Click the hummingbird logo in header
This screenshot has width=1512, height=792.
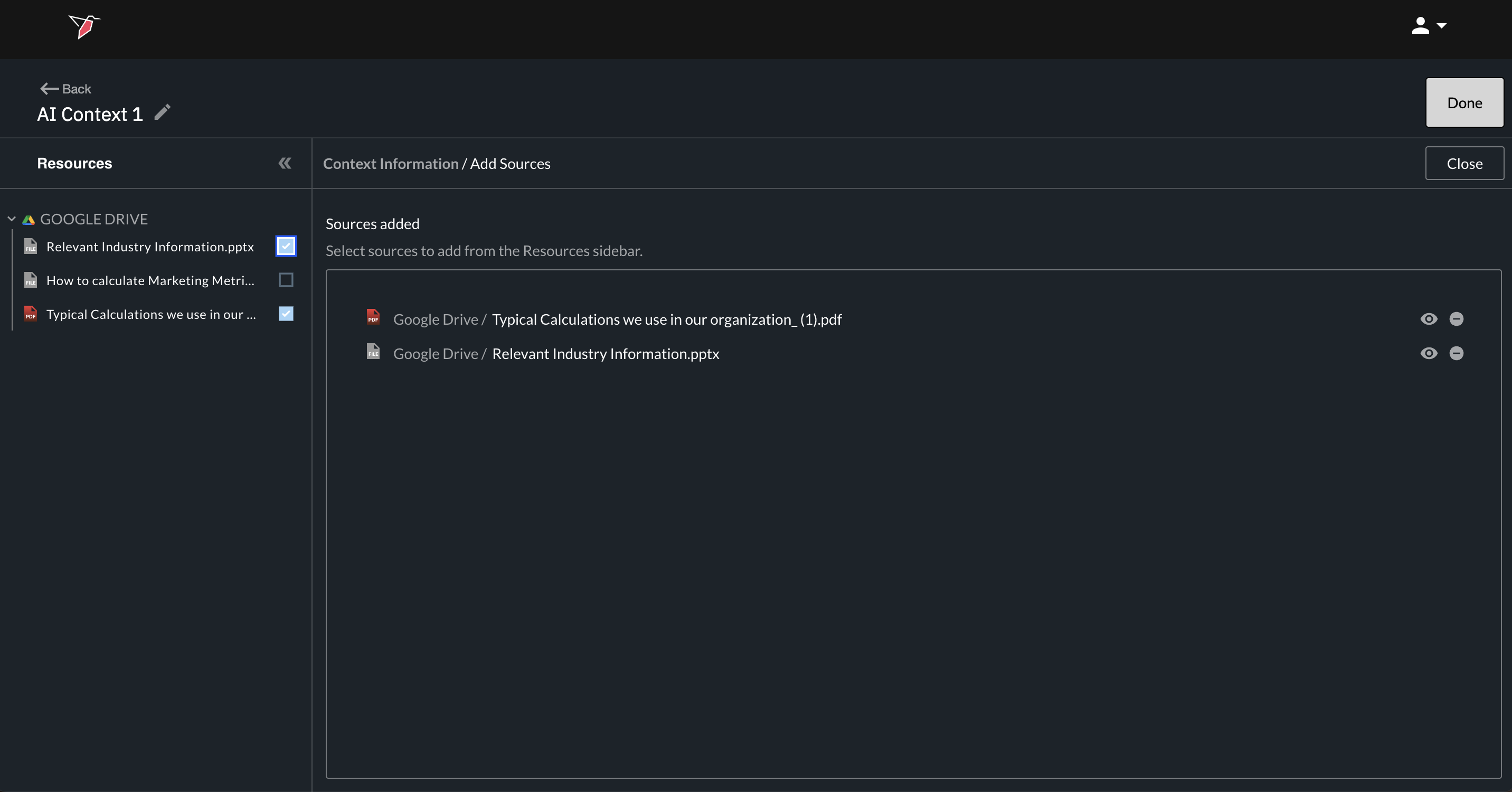[x=84, y=26]
